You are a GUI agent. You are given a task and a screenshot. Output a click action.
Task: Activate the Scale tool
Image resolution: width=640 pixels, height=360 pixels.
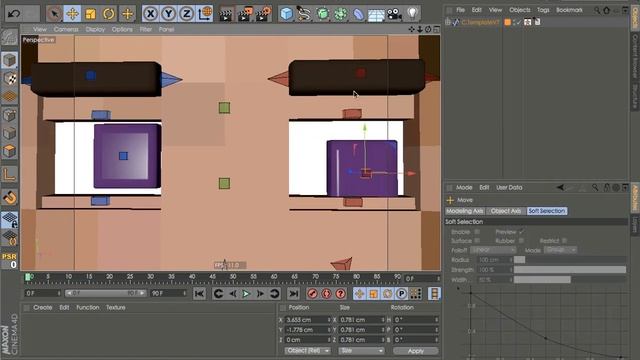point(90,14)
